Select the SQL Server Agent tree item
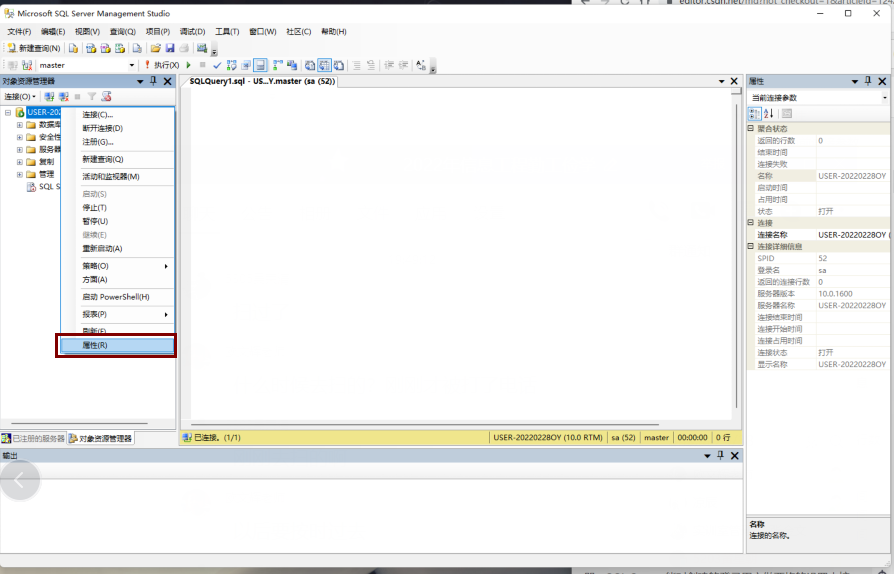This screenshot has height=574, width=894. [x=44, y=187]
